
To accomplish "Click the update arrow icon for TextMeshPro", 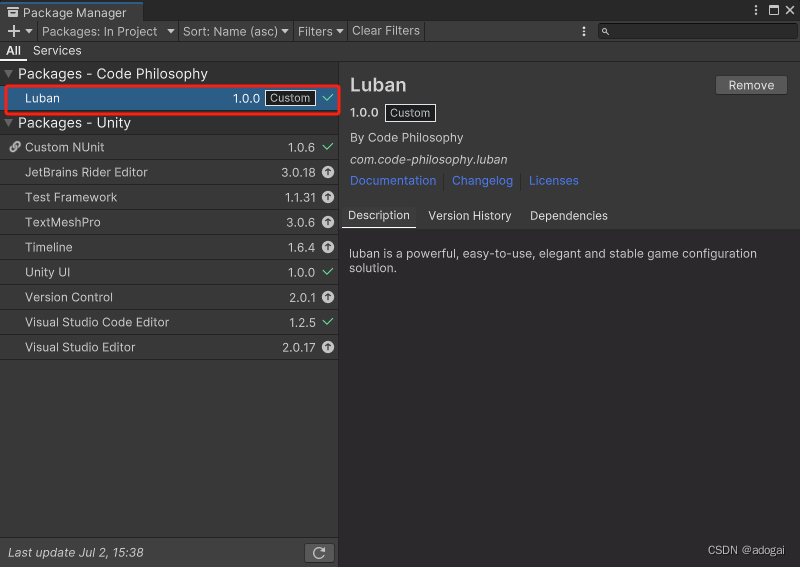I will [x=328, y=222].
